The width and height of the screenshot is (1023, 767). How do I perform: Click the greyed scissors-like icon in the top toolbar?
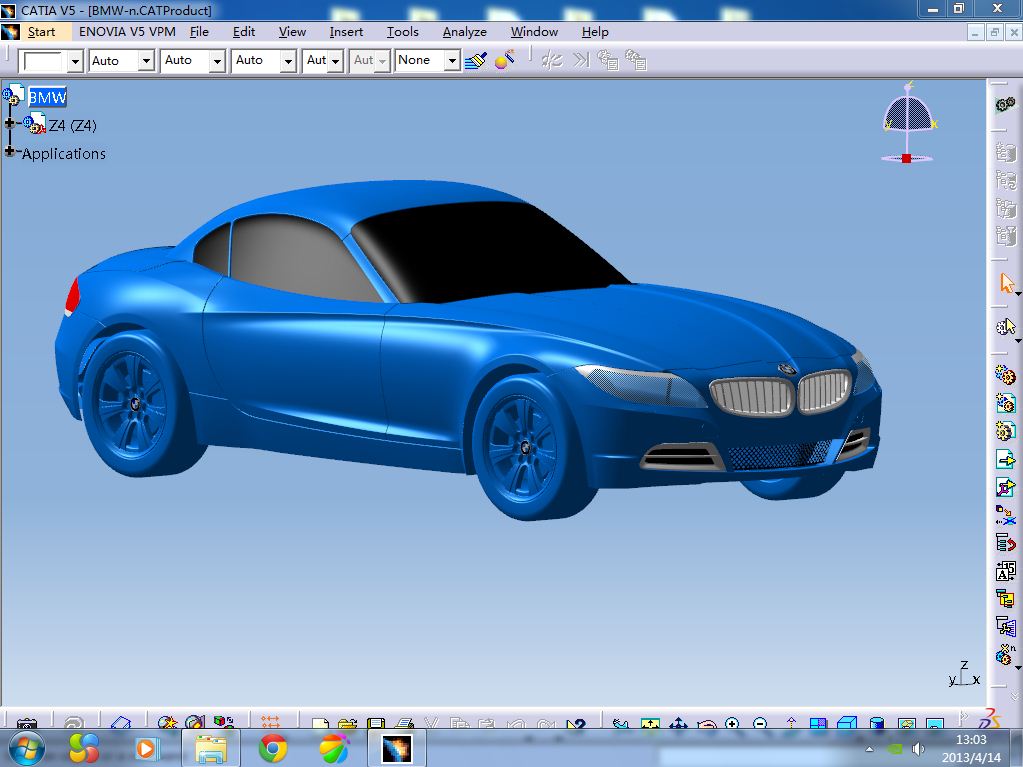552,61
